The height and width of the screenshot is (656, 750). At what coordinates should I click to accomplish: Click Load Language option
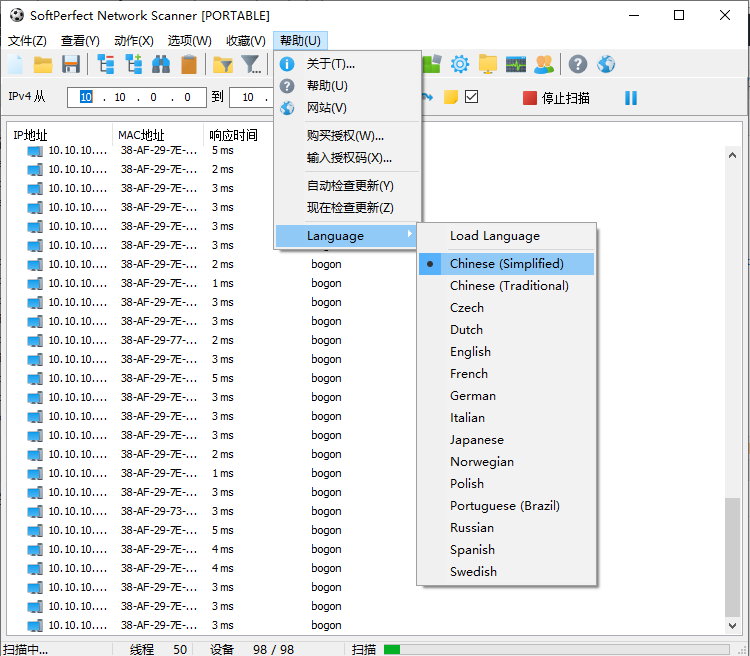pos(507,236)
